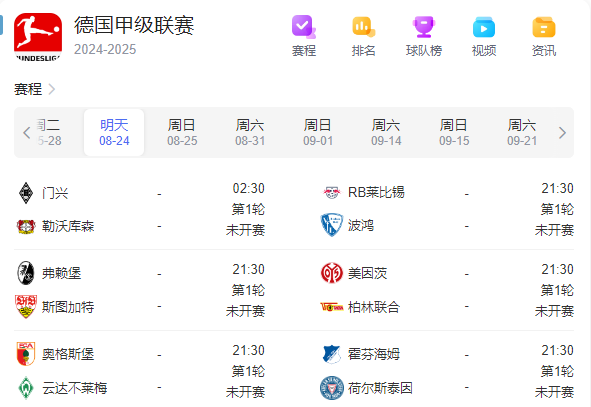Open the 德国甲级联赛 title link

(x=134, y=26)
